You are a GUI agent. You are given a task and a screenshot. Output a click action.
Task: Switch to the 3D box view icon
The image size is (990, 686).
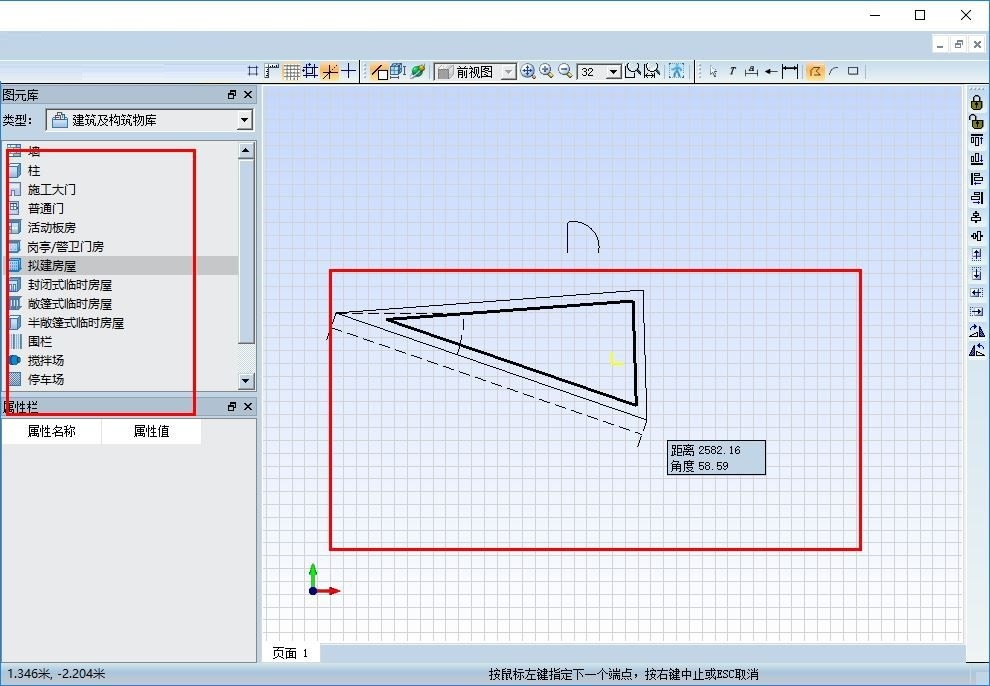(398, 71)
